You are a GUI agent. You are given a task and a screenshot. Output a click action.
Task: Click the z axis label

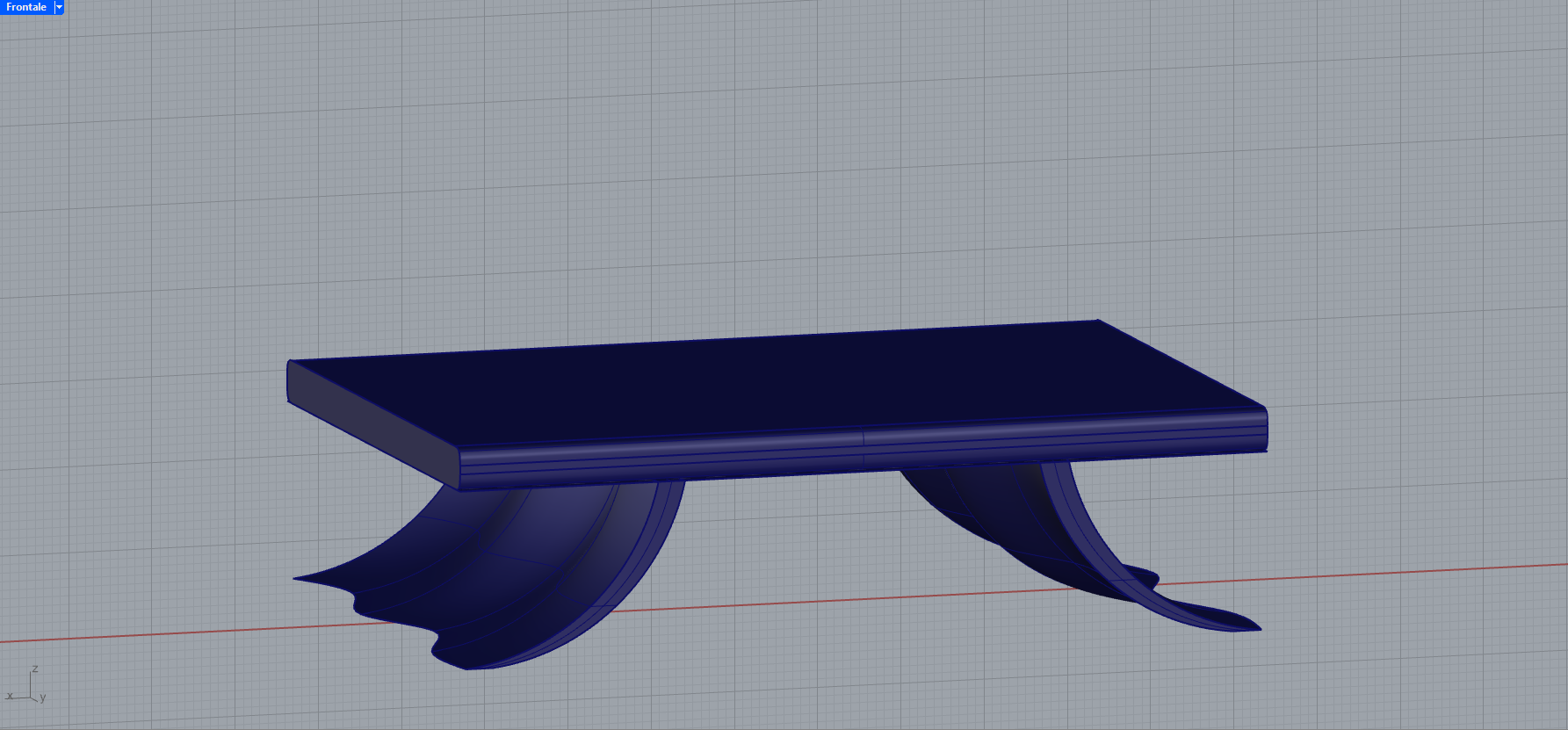[x=35, y=669]
